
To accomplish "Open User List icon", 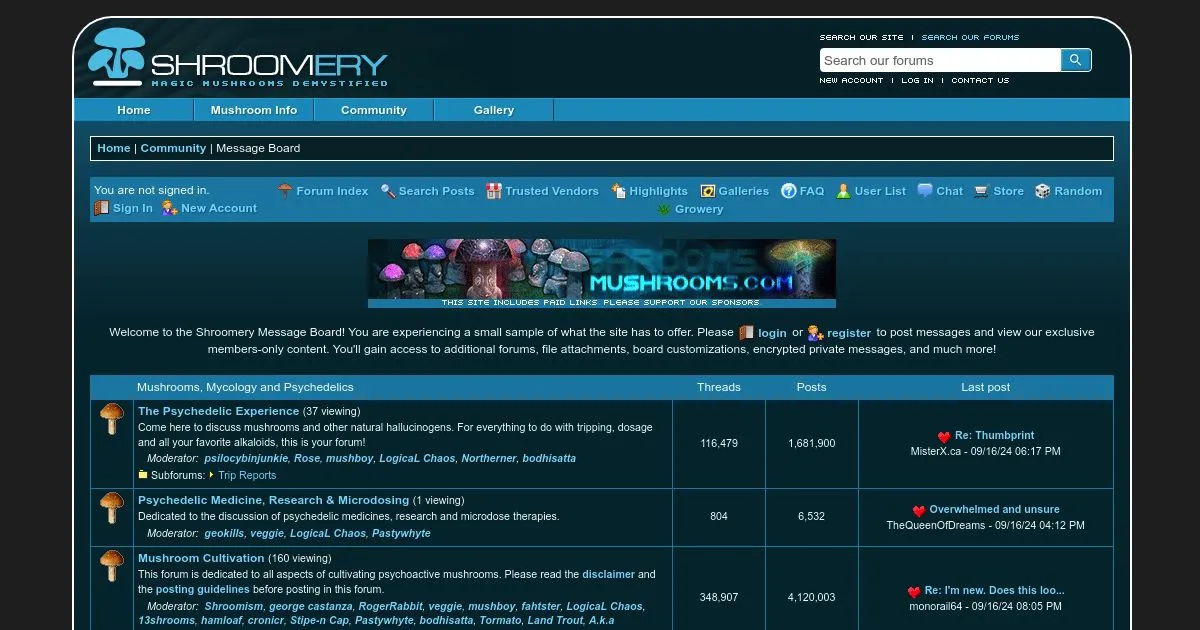I will point(844,191).
